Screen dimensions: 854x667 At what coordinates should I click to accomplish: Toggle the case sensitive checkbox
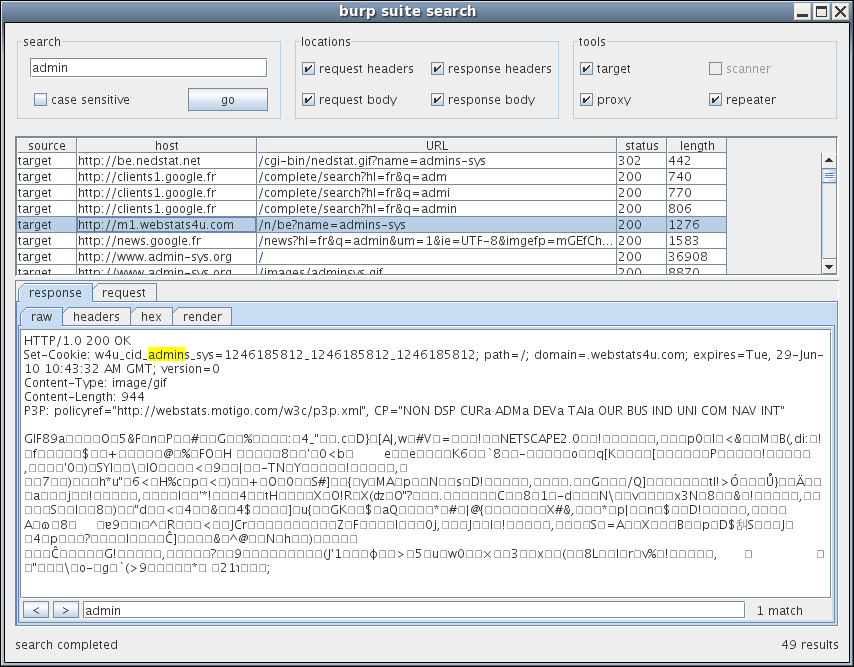tap(41, 100)
